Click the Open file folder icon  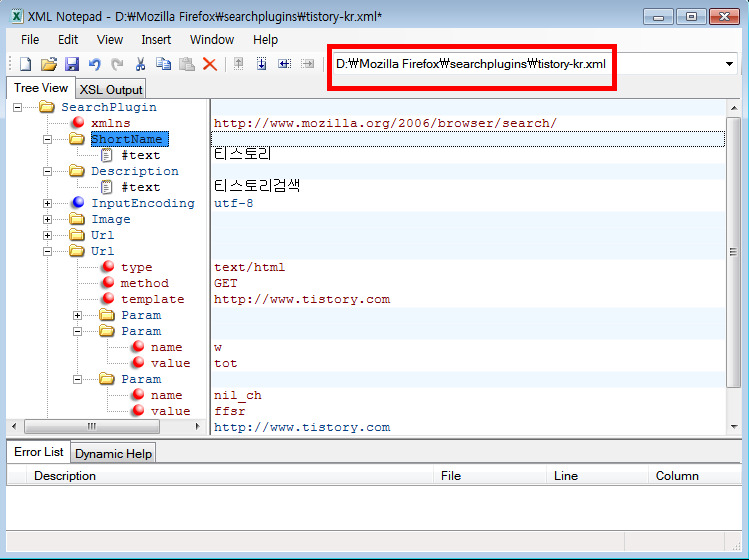(49, 64)
